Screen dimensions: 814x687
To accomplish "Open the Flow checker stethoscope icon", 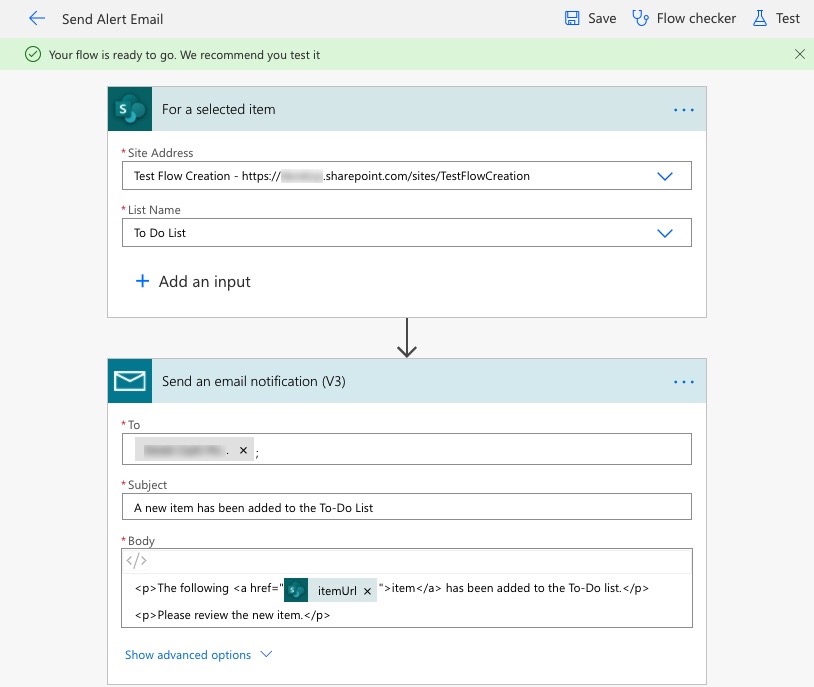I will (641, 18).
